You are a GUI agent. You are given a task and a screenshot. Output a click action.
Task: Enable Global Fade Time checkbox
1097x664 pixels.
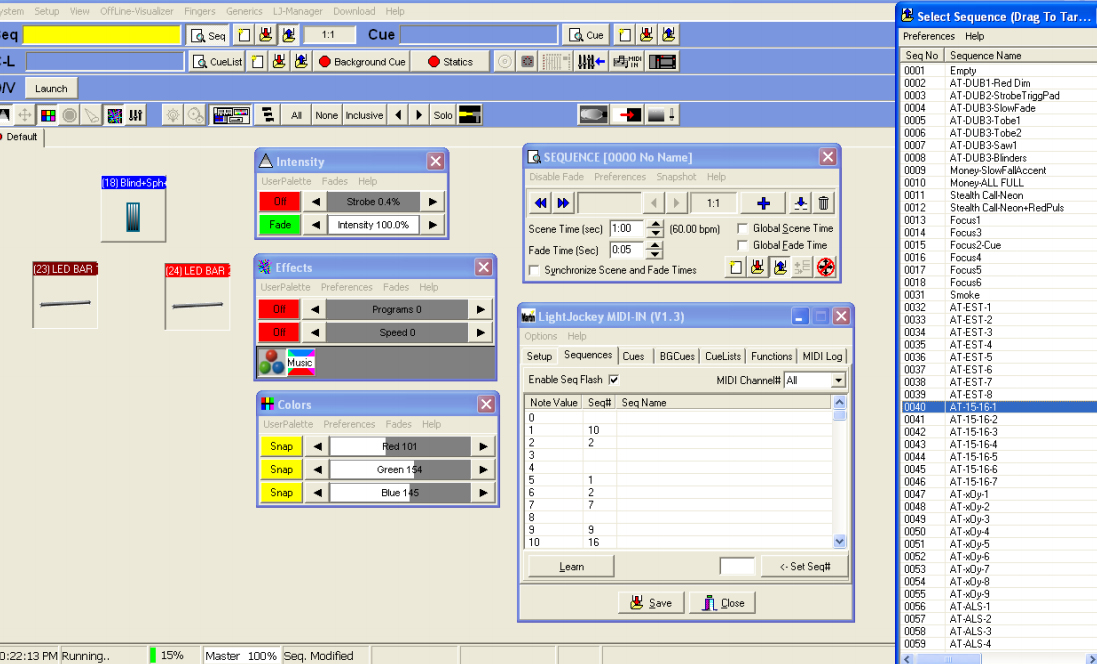(x=742, y=245)
